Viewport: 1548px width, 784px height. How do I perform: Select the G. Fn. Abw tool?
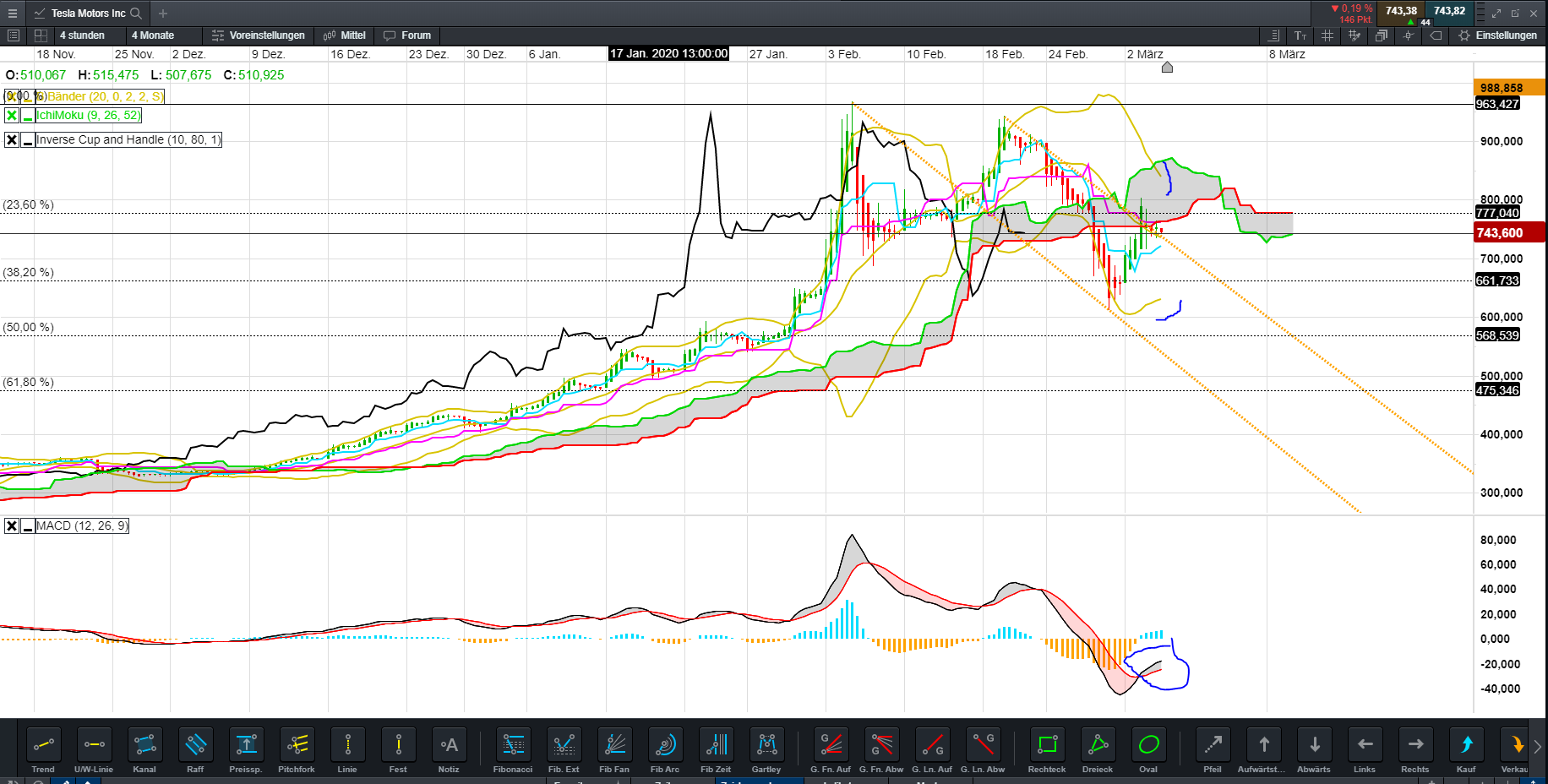click(x=881, y=750)
